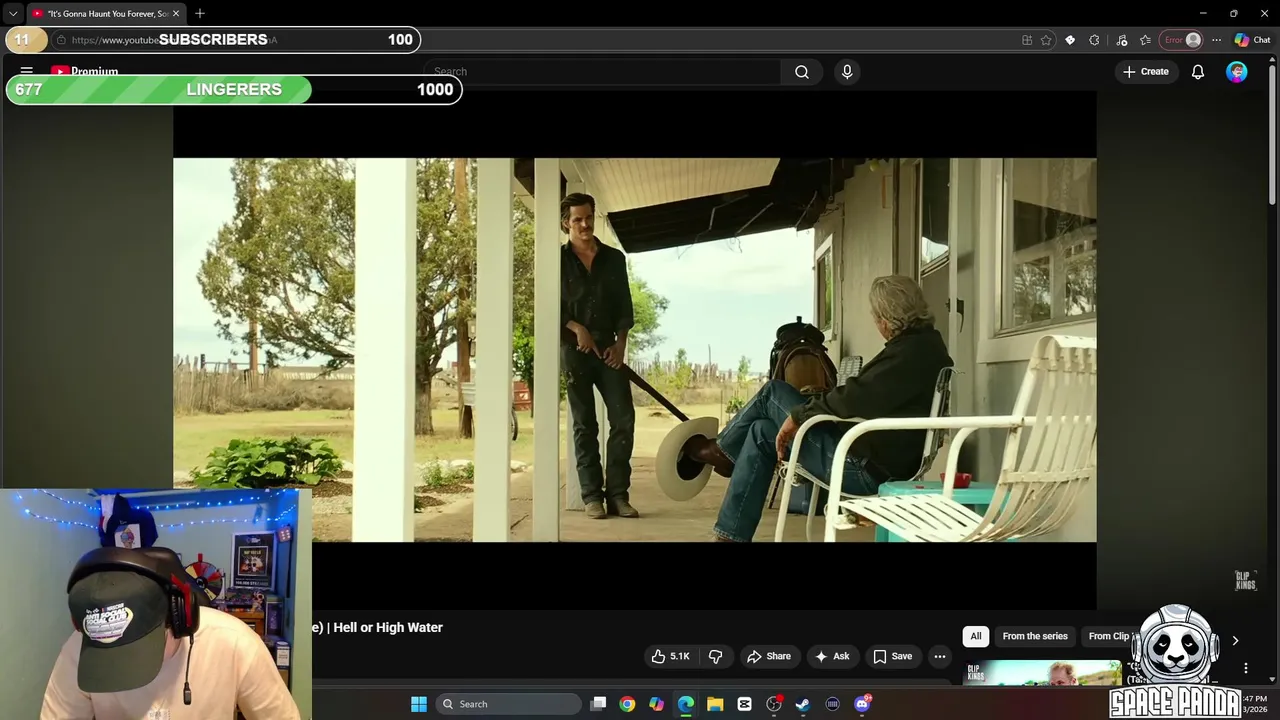Open the media control music icon
The image size is (1280, 720).
(x=1122, y=40)
